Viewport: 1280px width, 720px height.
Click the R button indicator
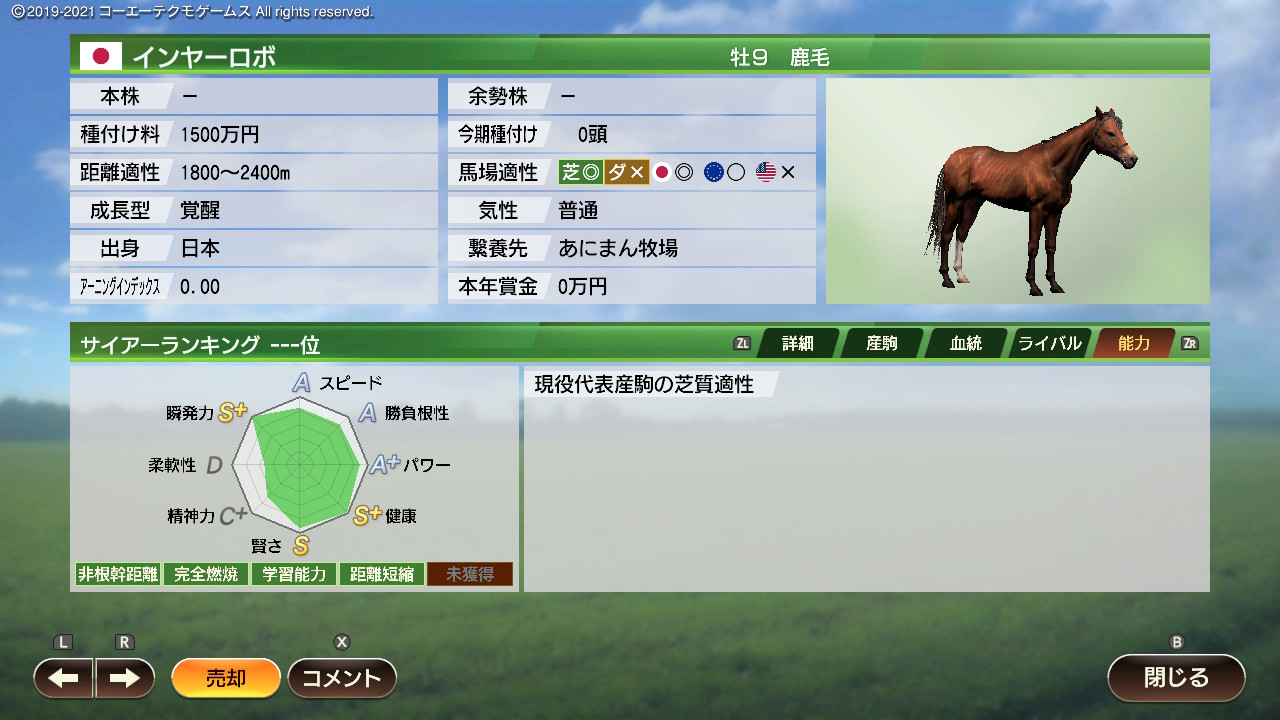[125, 642]
